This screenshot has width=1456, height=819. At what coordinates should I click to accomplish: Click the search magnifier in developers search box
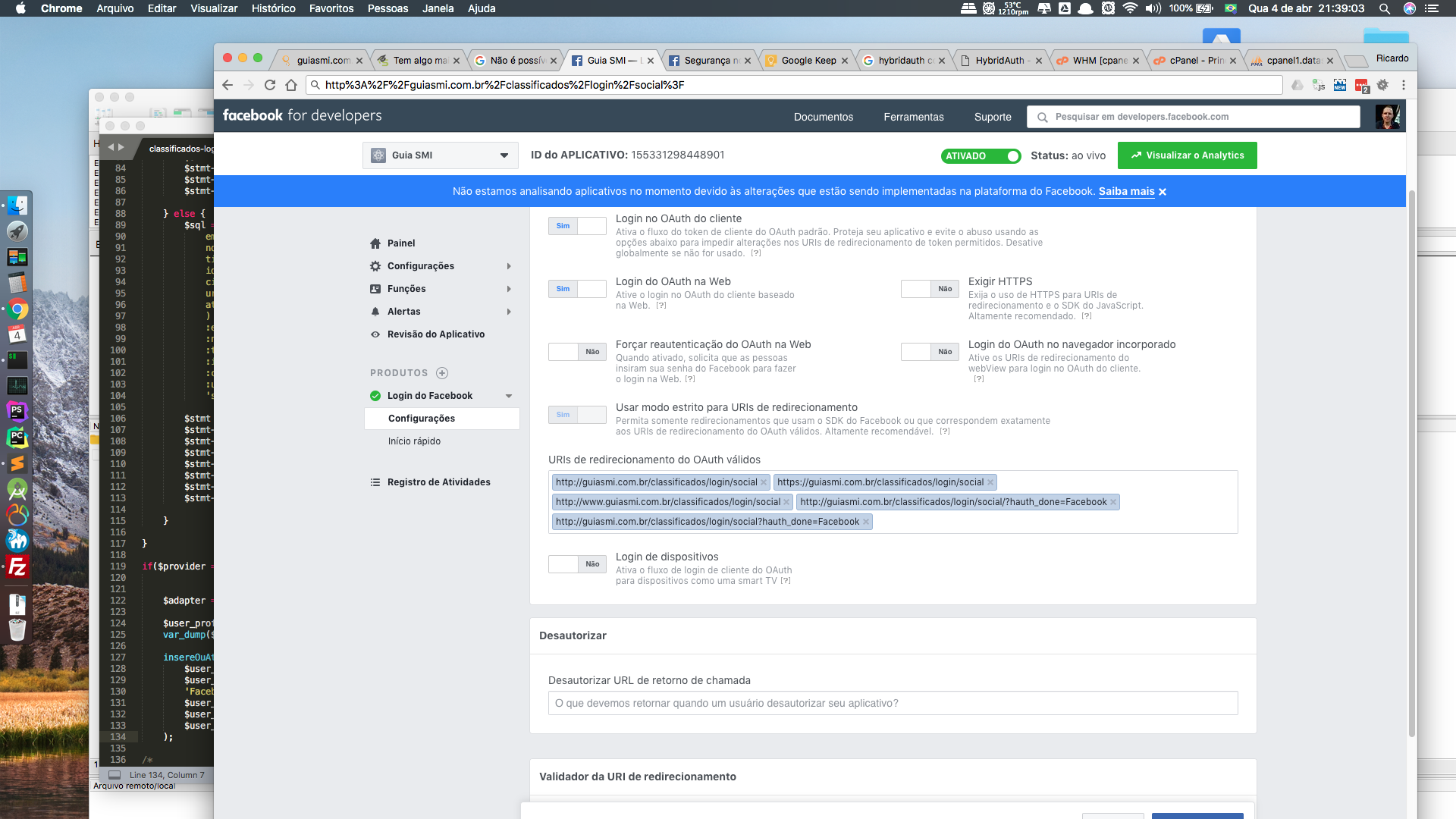(1043, 118)
